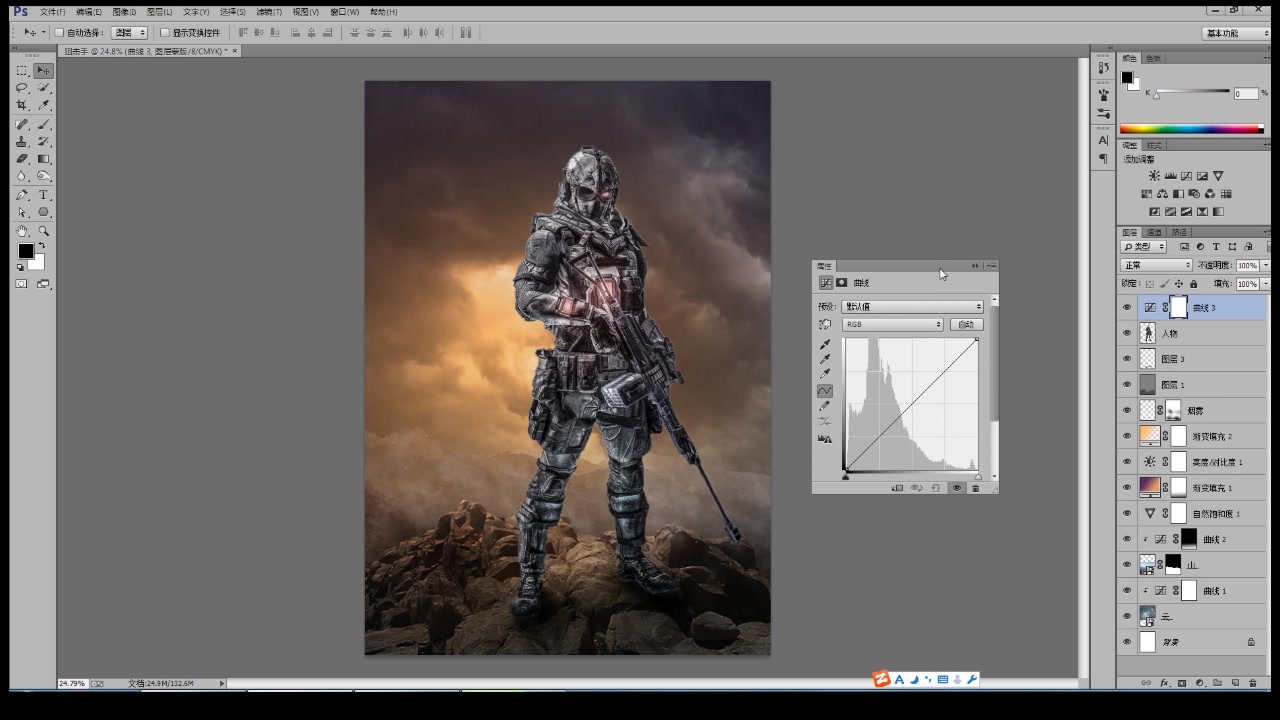Collapse the Properties panel with double arrows
This screenshot has width=1280, height=720.
(x=975, y=266)
